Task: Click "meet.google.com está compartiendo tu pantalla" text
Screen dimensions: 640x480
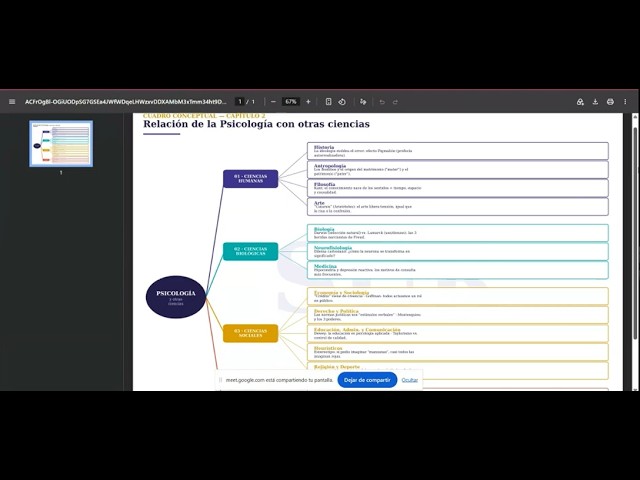Action: tap(280, 380)
